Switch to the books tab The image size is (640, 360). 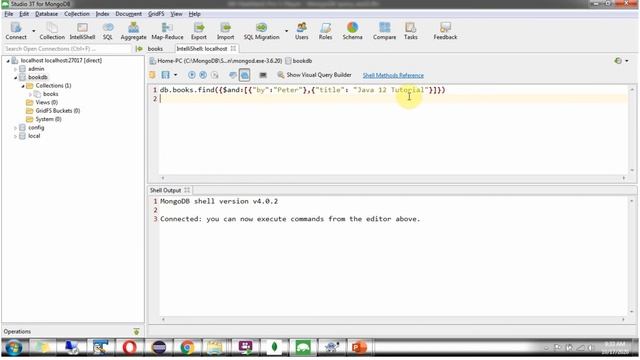point(155,49)
